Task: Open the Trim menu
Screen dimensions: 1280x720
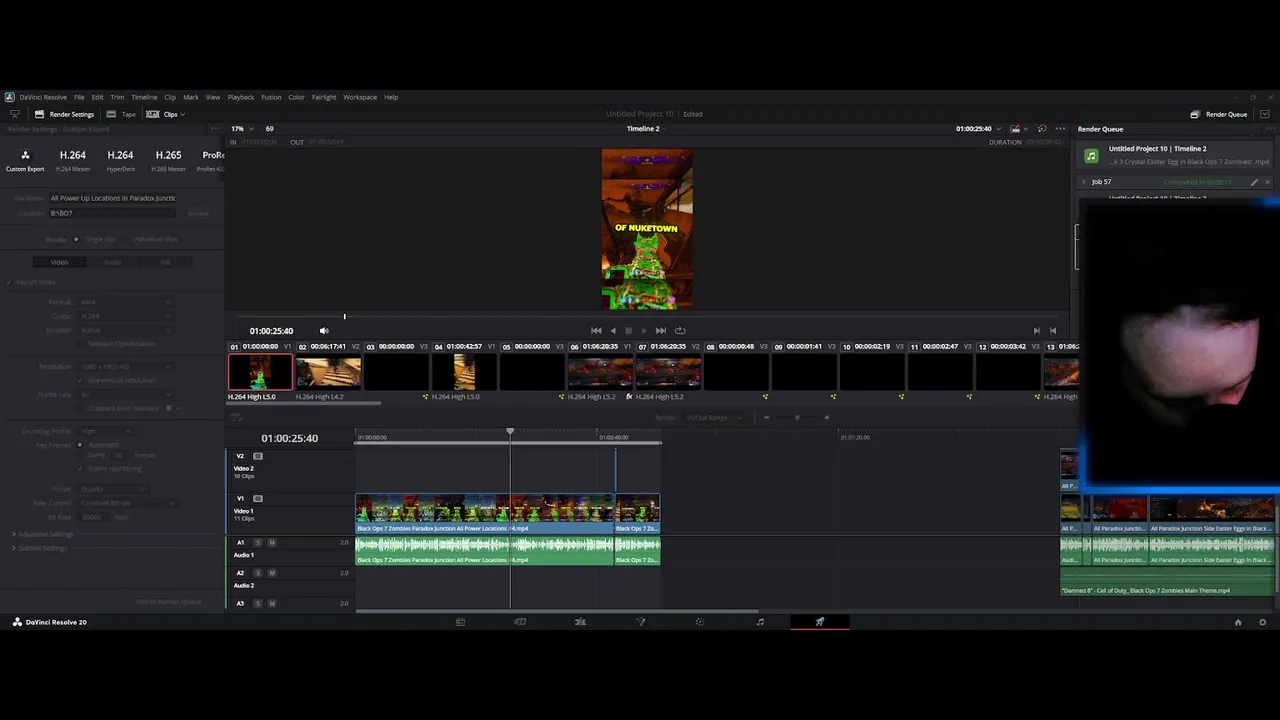Action: pos(117,97)
